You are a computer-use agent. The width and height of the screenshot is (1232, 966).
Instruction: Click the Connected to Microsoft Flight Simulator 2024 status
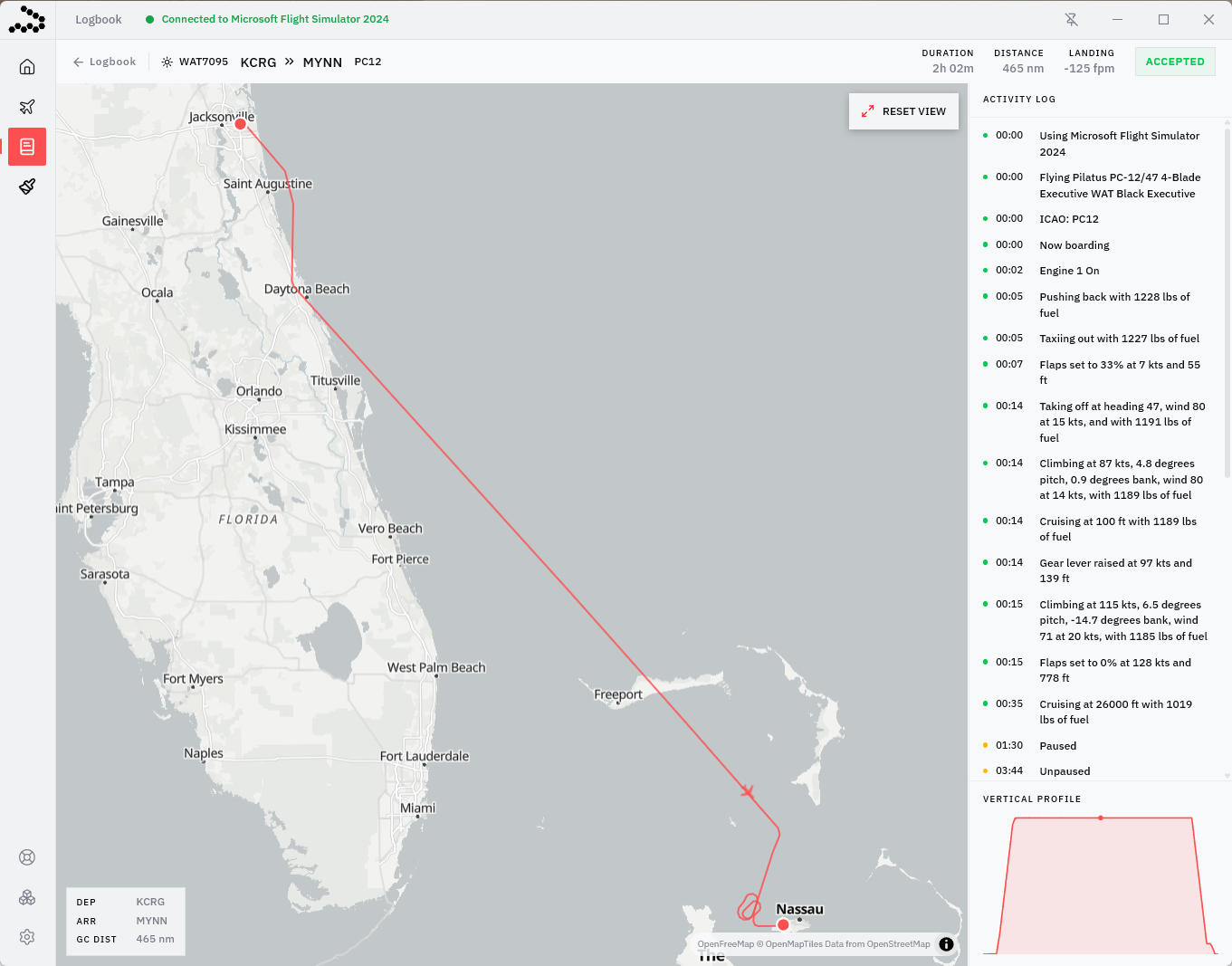[x=267, y=19]
